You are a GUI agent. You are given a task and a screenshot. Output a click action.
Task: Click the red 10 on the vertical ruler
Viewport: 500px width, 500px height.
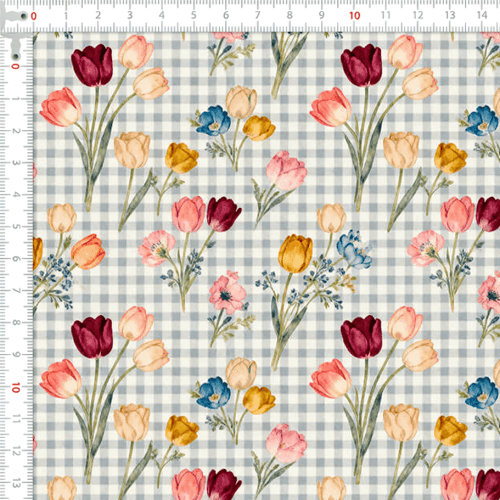[16, 387]
